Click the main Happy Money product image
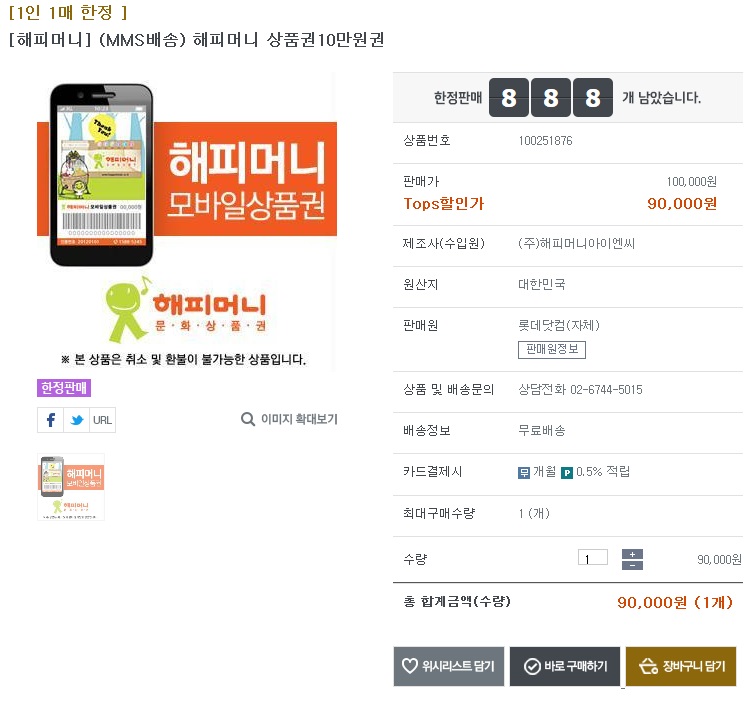The width and height of the screenshot is (746, 705). (x=186, y=222)
